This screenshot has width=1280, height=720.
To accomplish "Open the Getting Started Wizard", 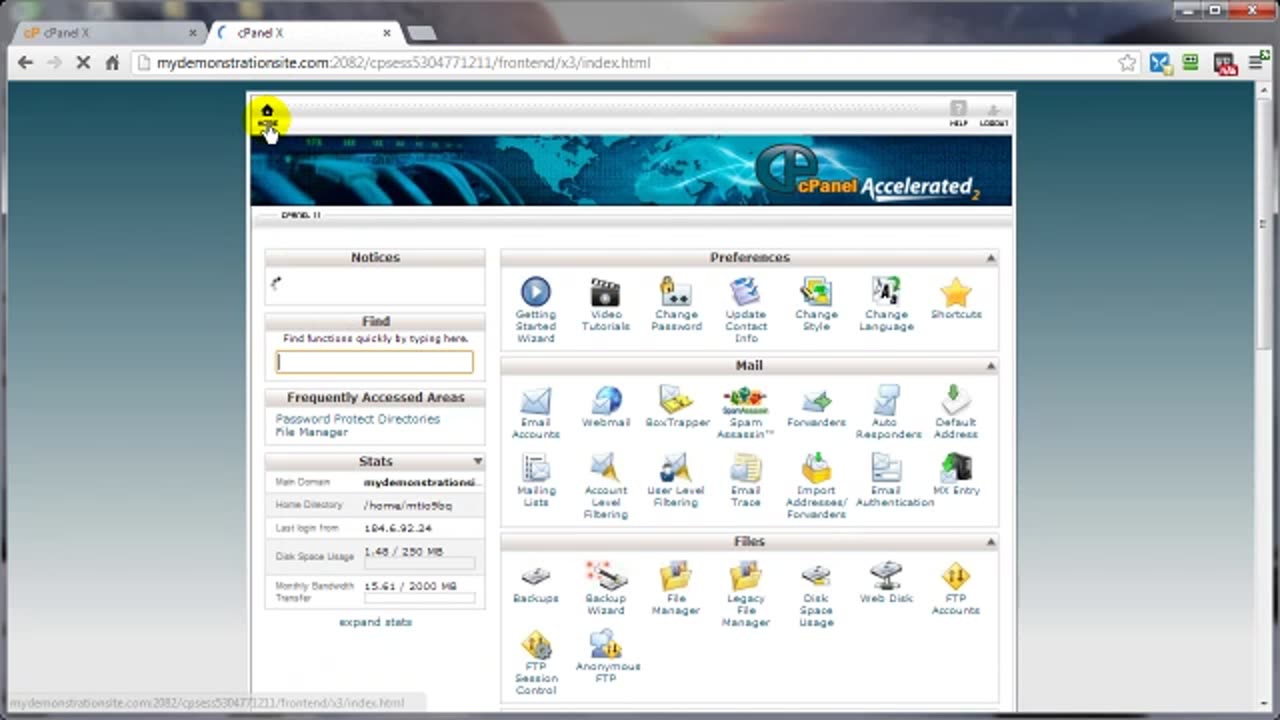I will [x=535, y=309].
